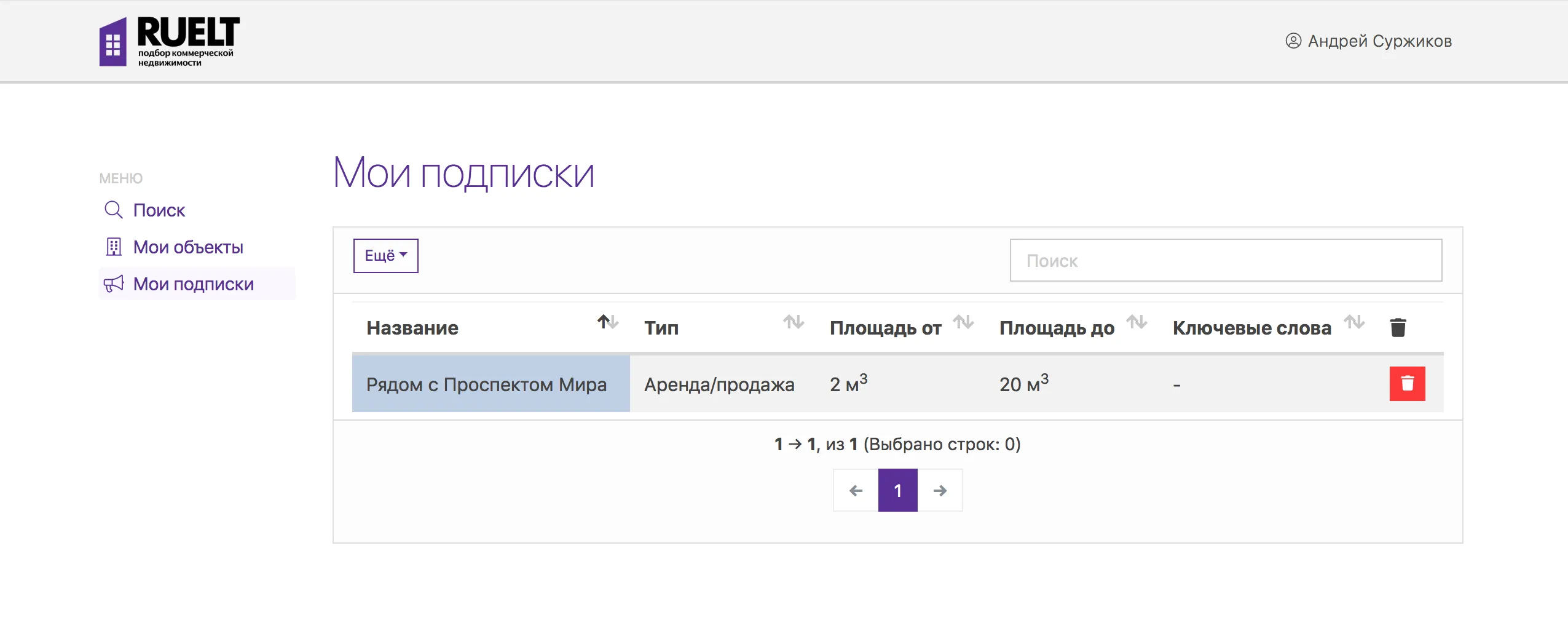This screenshot has height=631, width=1568.
Task: Click building icon next to Мои объекты
Action: pos(114,247)
